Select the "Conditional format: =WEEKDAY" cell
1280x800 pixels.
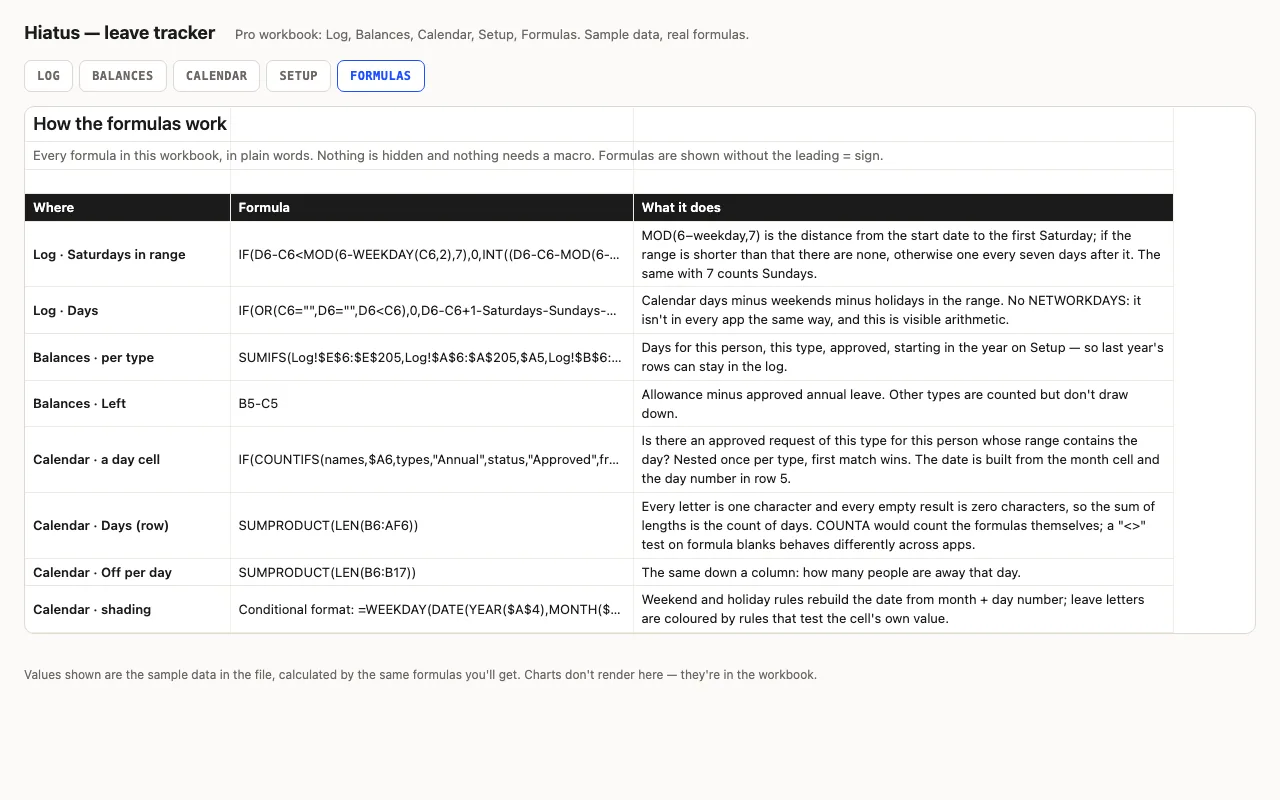click(x=432, y=609)
